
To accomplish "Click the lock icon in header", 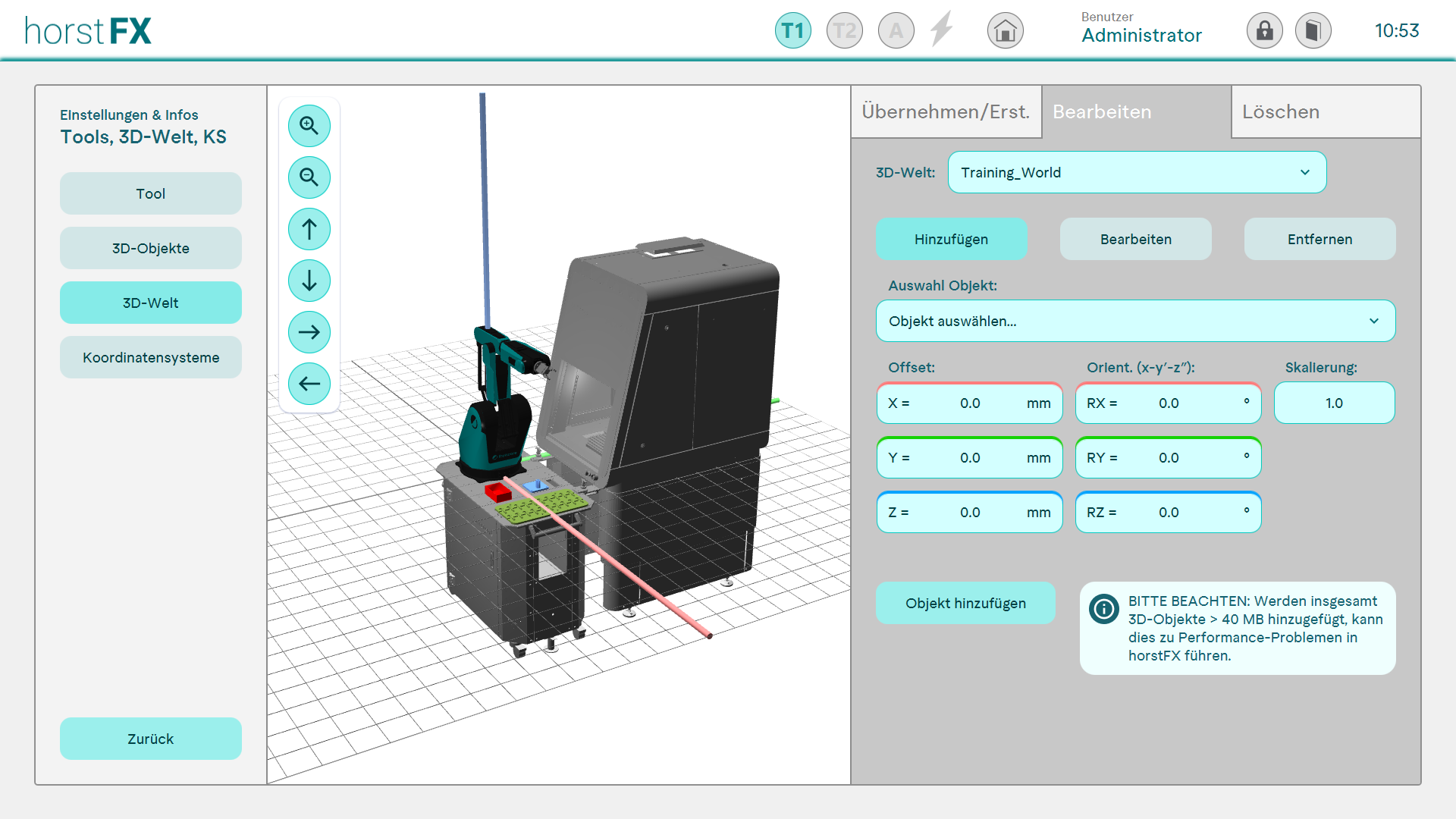I will (x=1264, y=31).
